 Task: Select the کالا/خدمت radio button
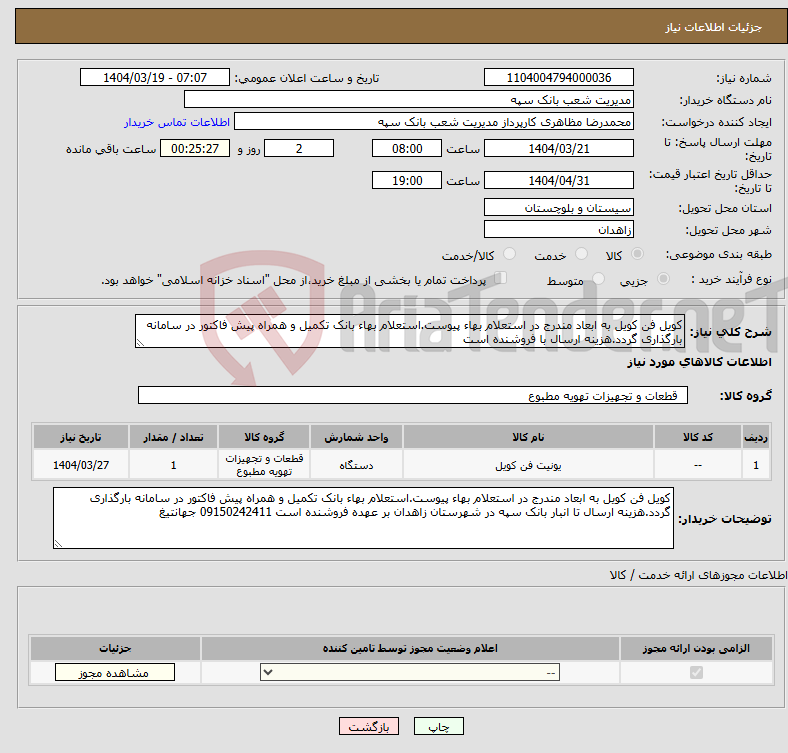click(x=509, y=254)
